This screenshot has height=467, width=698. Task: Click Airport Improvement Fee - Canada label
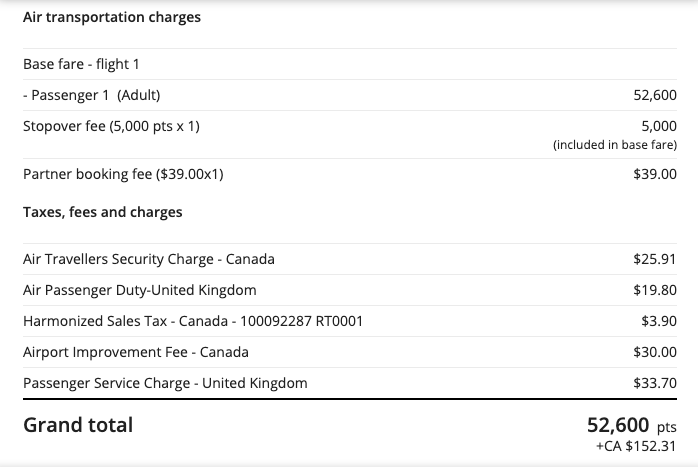135,352
